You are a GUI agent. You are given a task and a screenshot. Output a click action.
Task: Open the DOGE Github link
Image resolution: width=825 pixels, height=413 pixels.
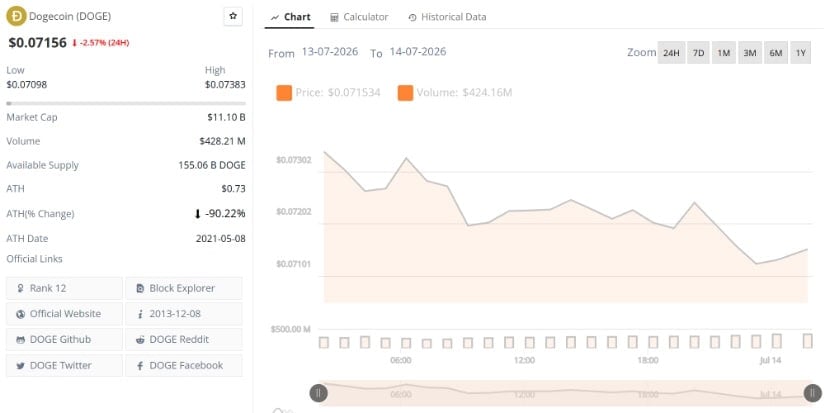[64, 339]
